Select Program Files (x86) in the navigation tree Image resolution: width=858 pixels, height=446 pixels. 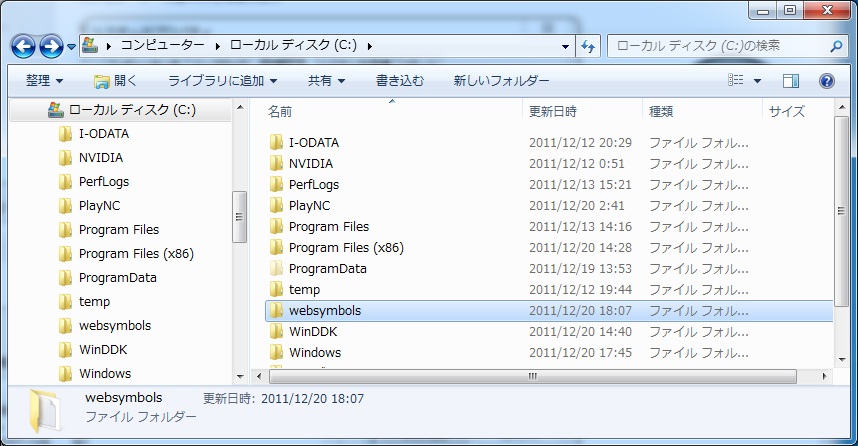tap(136, 254)
